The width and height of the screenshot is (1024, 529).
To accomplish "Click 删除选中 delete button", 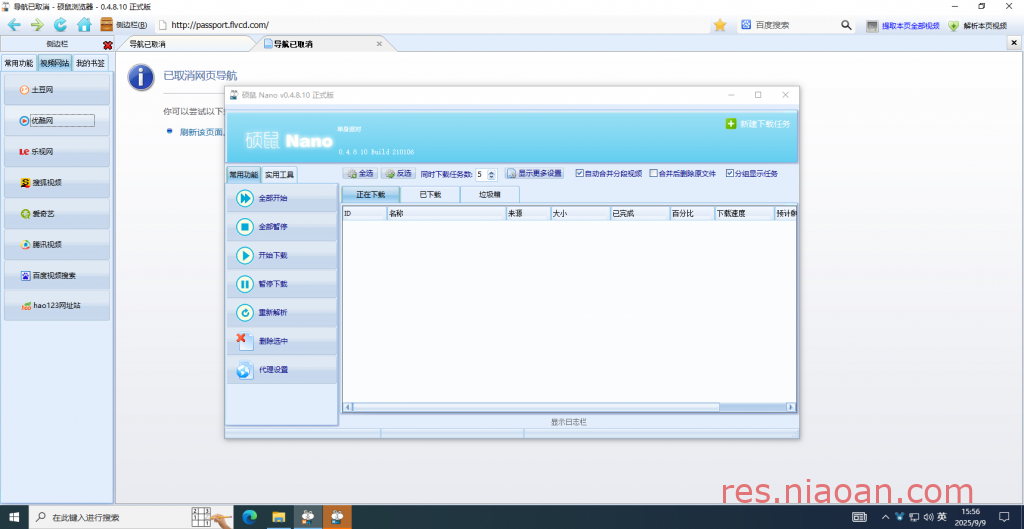I will [x=281, y=341].
